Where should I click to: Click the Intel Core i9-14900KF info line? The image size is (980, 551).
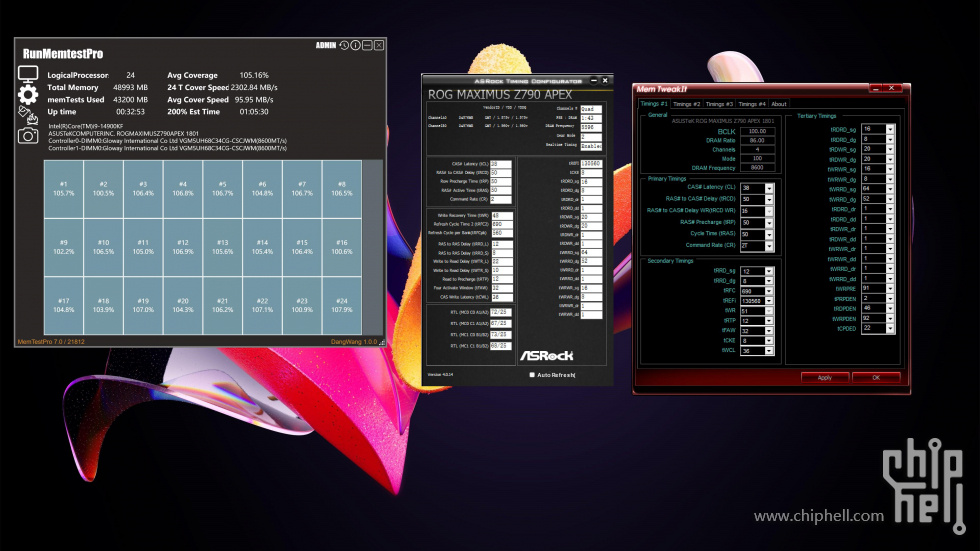(x=86, y=127)
